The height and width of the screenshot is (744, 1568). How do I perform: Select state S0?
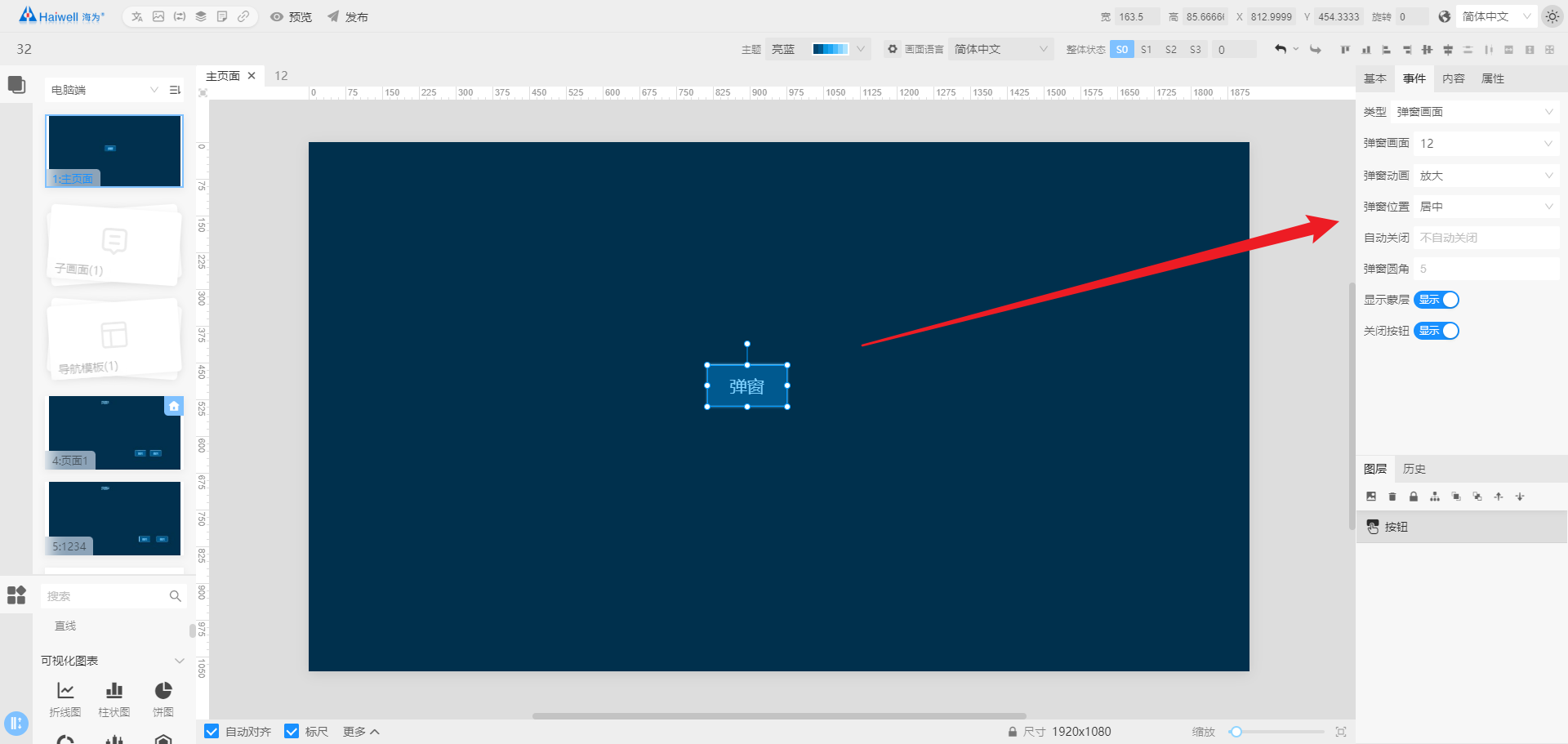[1122, 50]
